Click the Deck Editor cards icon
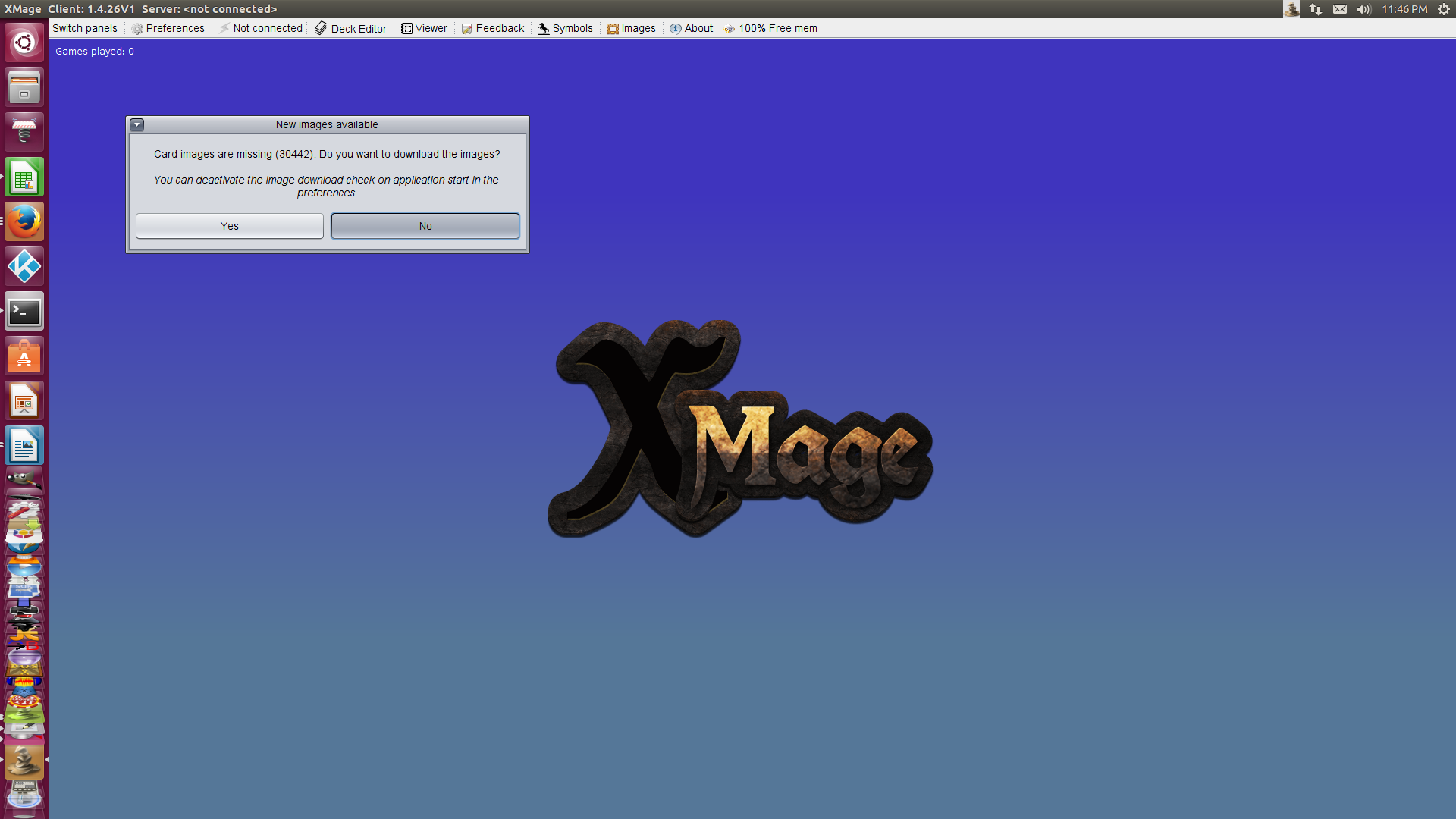This screenshot has width=1456, height=819. point(321,28)
